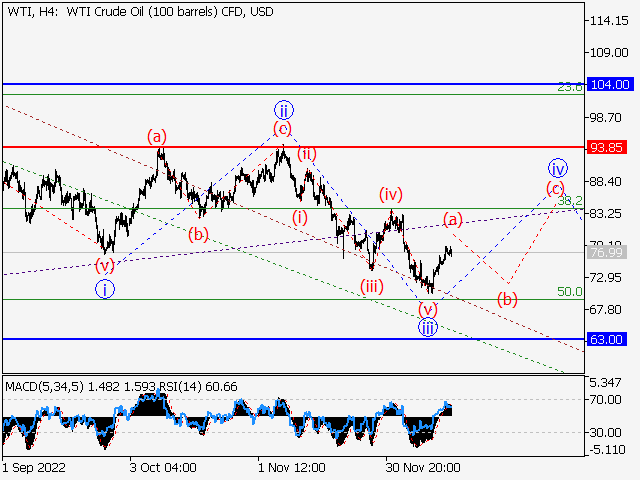The height and width of the screenshot is (480, 640).
Task: Click the 50.0 Fibonacci level label
Action: (570, 291)
